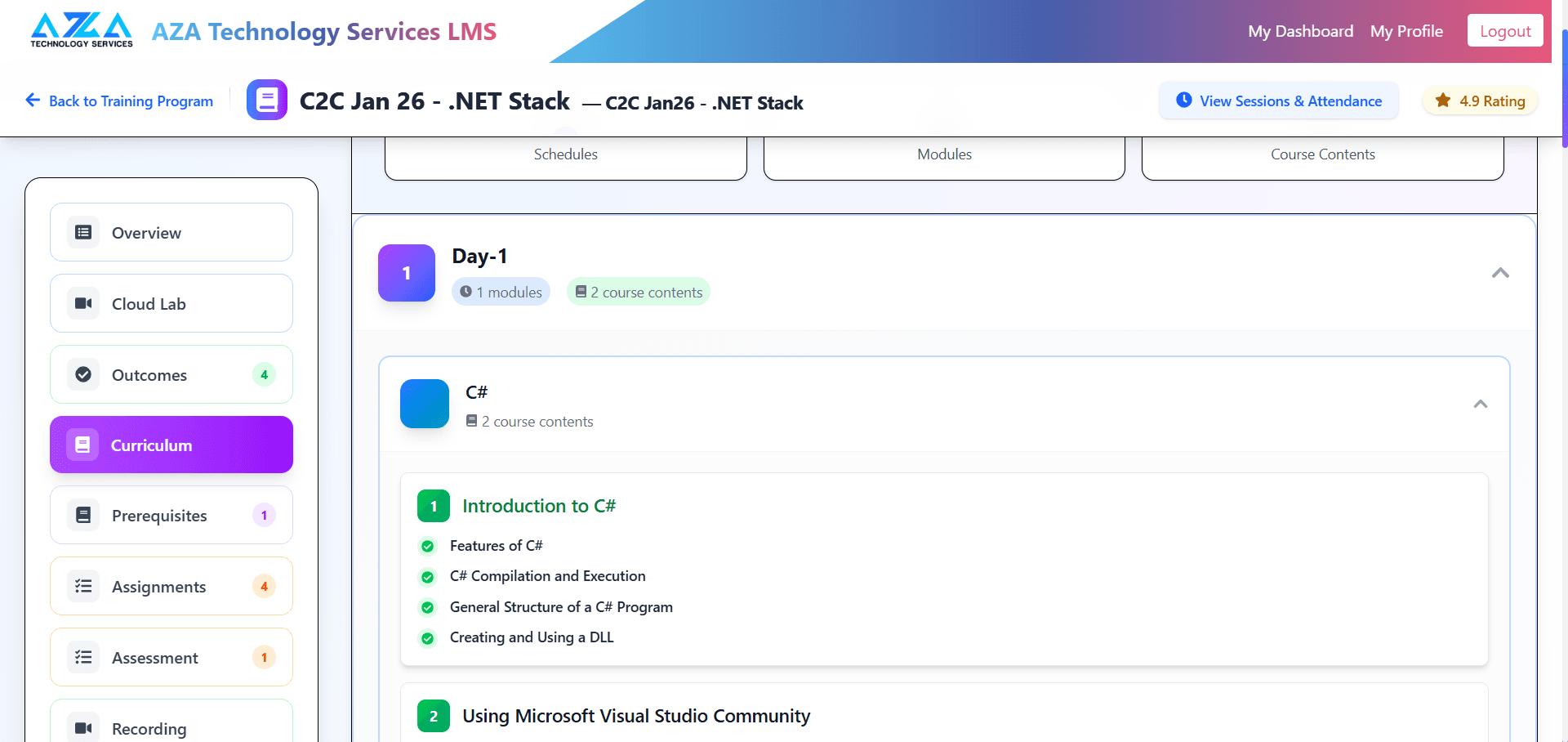Go Back to Training Program

pyautogui.click(x=119, y=101)
